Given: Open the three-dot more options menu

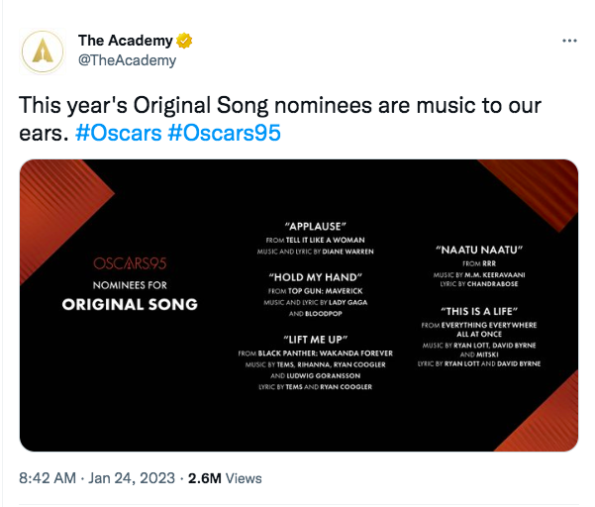Looking at the screenshot, I should 569,41.
